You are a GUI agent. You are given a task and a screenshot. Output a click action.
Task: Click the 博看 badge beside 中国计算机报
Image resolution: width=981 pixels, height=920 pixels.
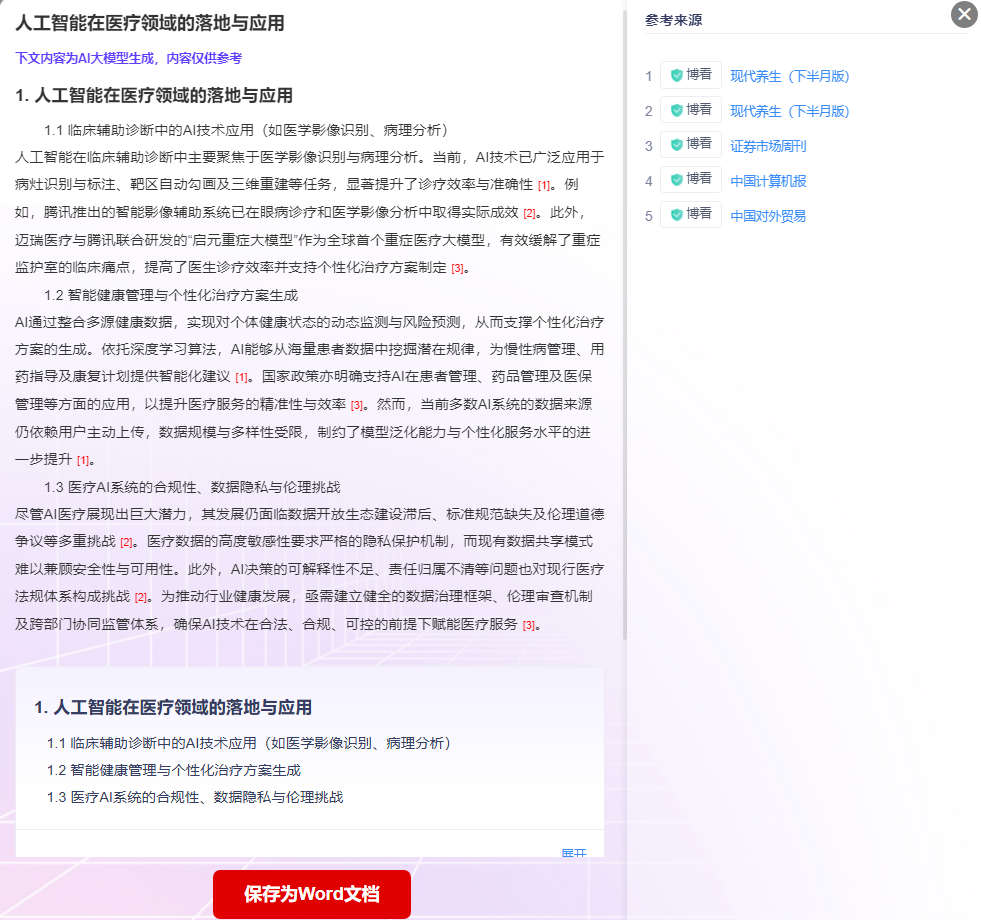click(690, 180)
